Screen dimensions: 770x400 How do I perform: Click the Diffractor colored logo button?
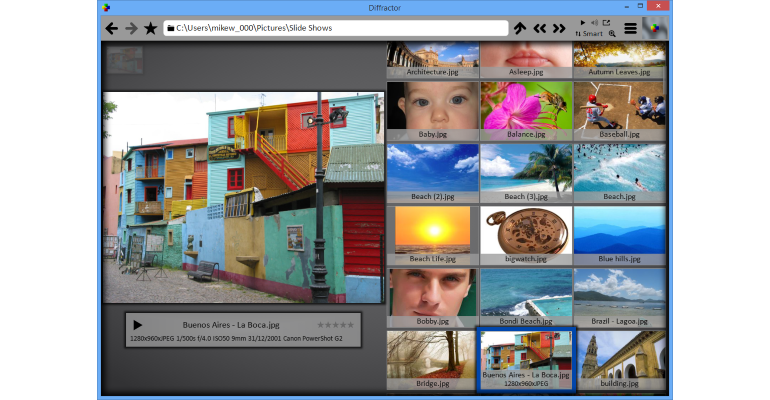point(654,28)
